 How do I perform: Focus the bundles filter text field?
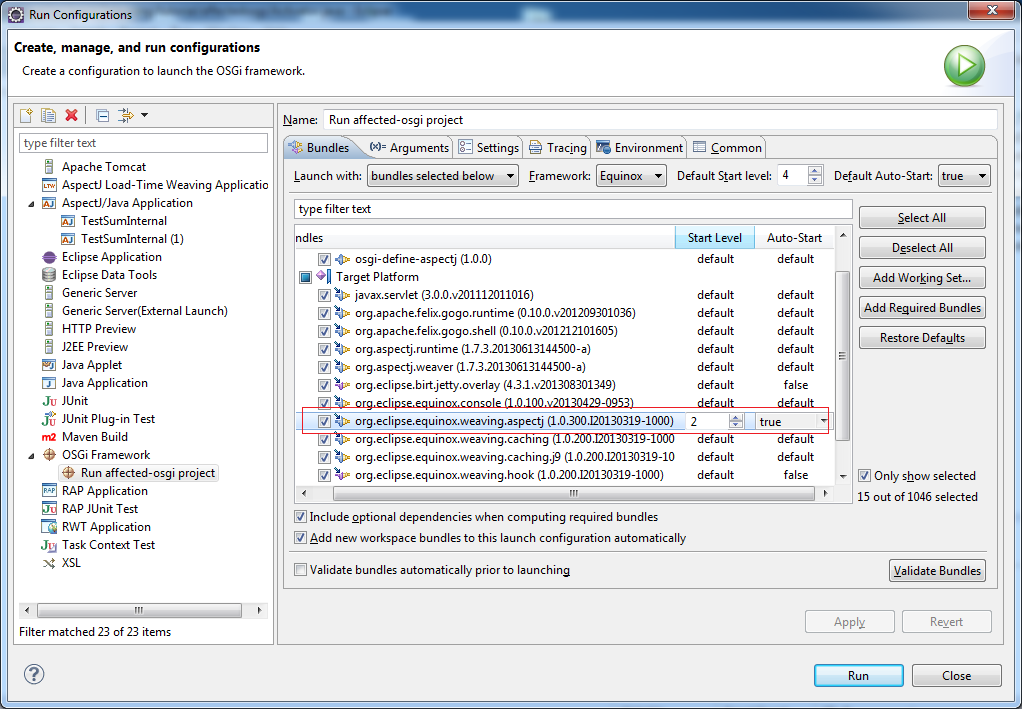click(573, 209)
